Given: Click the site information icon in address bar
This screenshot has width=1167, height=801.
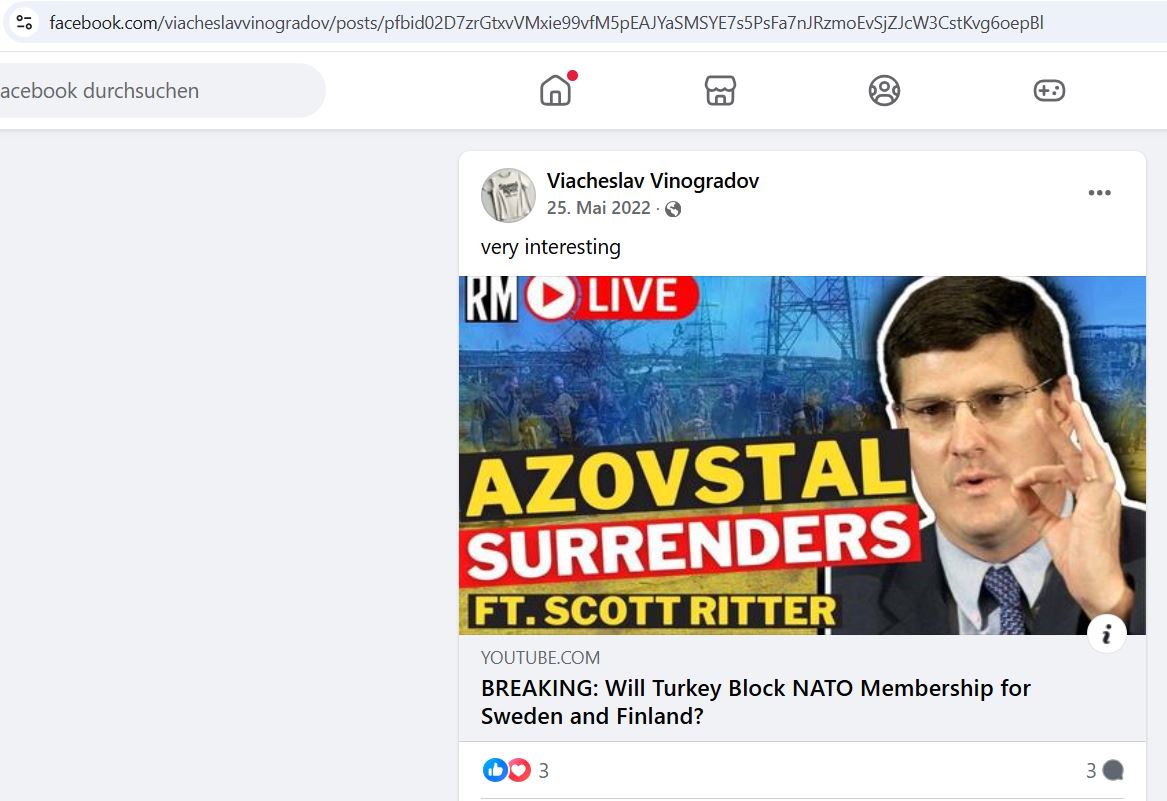Looking at the screenshot, I should (24, 22).
